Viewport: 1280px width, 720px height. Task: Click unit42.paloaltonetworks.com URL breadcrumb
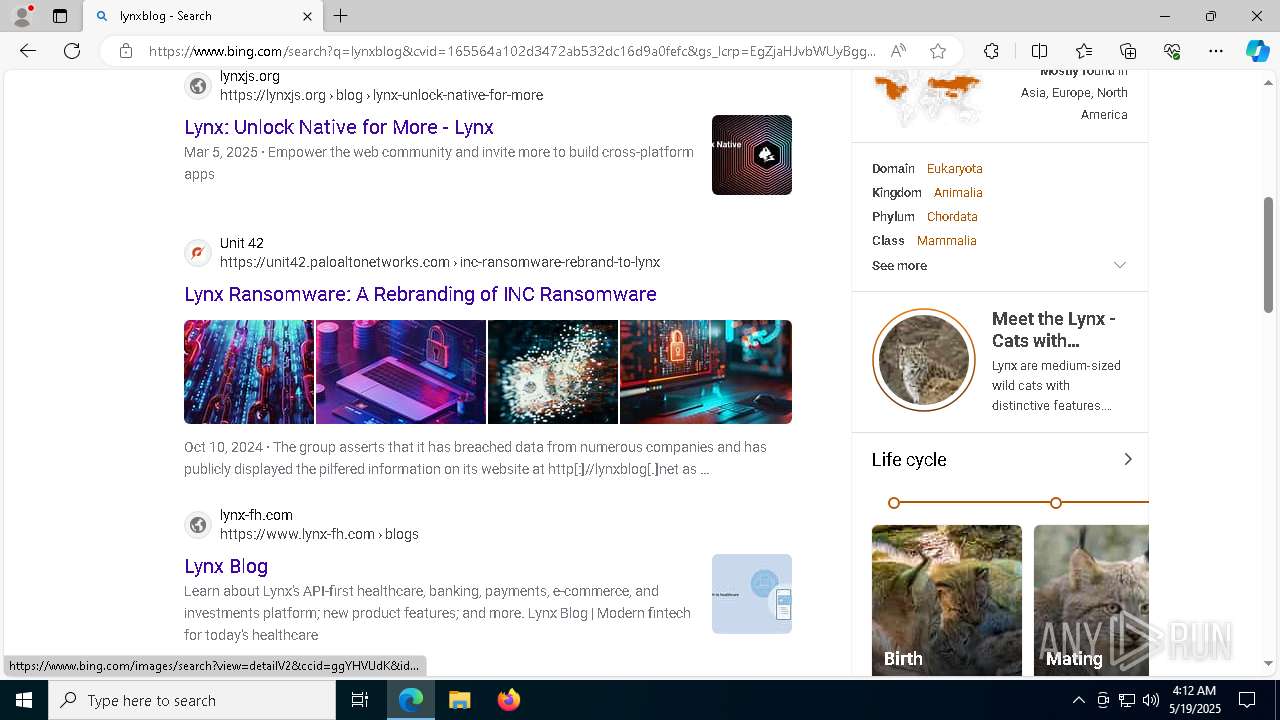click(x=440, y=262)
